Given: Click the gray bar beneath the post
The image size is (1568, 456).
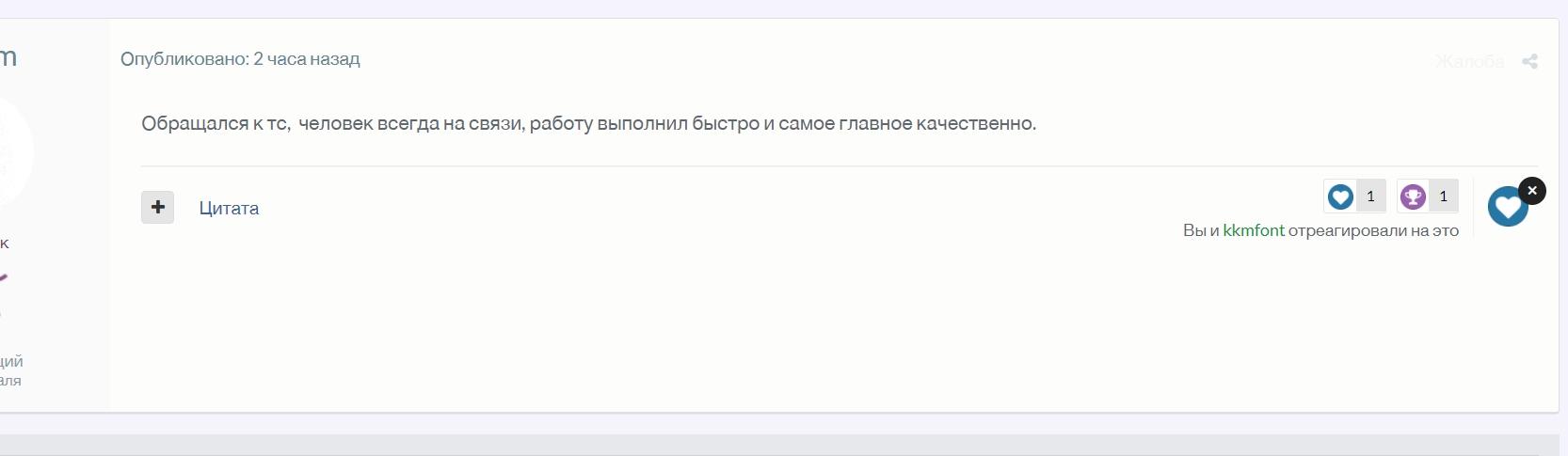Looking at the screenshot, I should (779, 444).
